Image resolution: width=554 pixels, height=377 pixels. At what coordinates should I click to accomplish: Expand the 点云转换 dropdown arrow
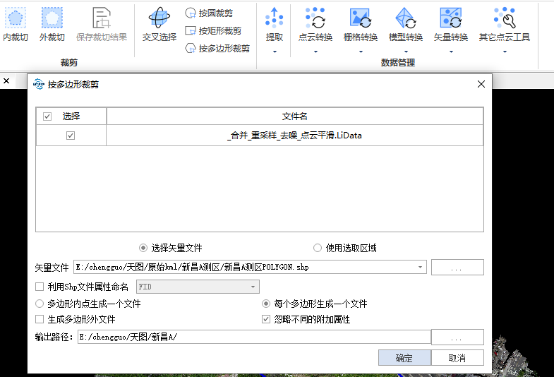click(x=316, y=52)
